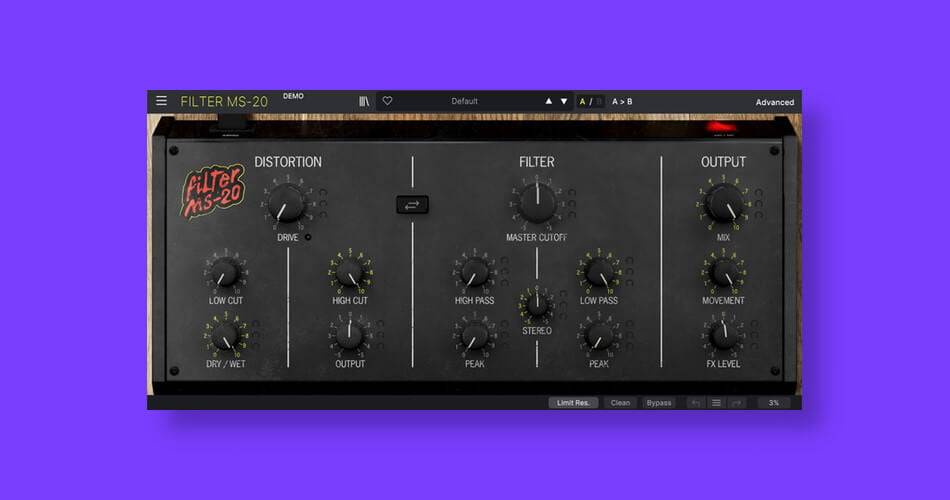Image resolution: width=950 pixels, height=500 pixels.
Task: Click the HIGH PASS knob
Action: pos(474,272)
